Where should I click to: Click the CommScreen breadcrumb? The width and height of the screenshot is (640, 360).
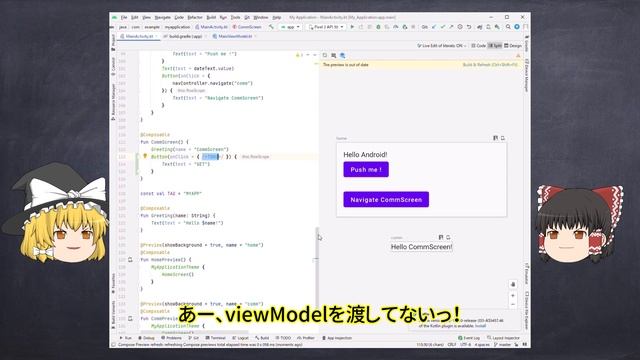(x=247, y=27)
